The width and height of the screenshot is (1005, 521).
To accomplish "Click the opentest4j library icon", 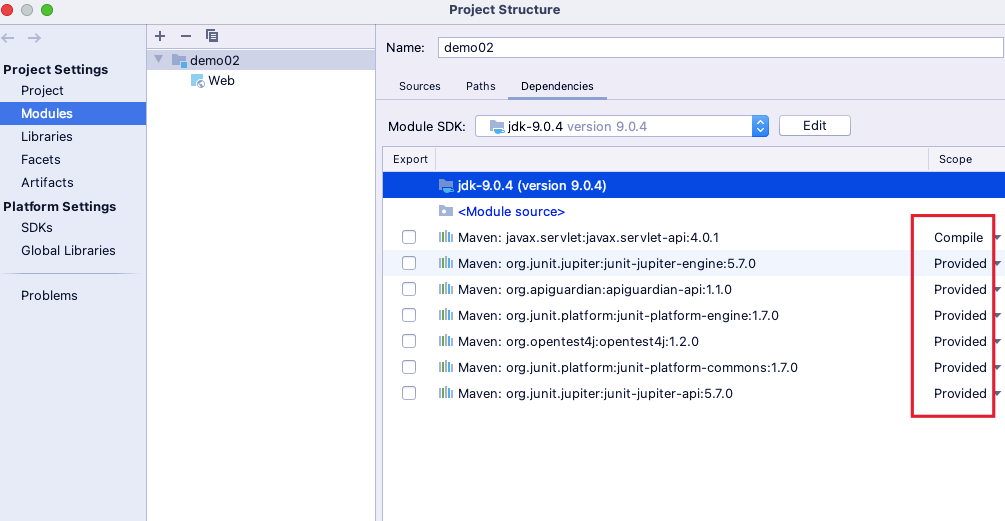I will pyautogui.click(x=446, y=341).
